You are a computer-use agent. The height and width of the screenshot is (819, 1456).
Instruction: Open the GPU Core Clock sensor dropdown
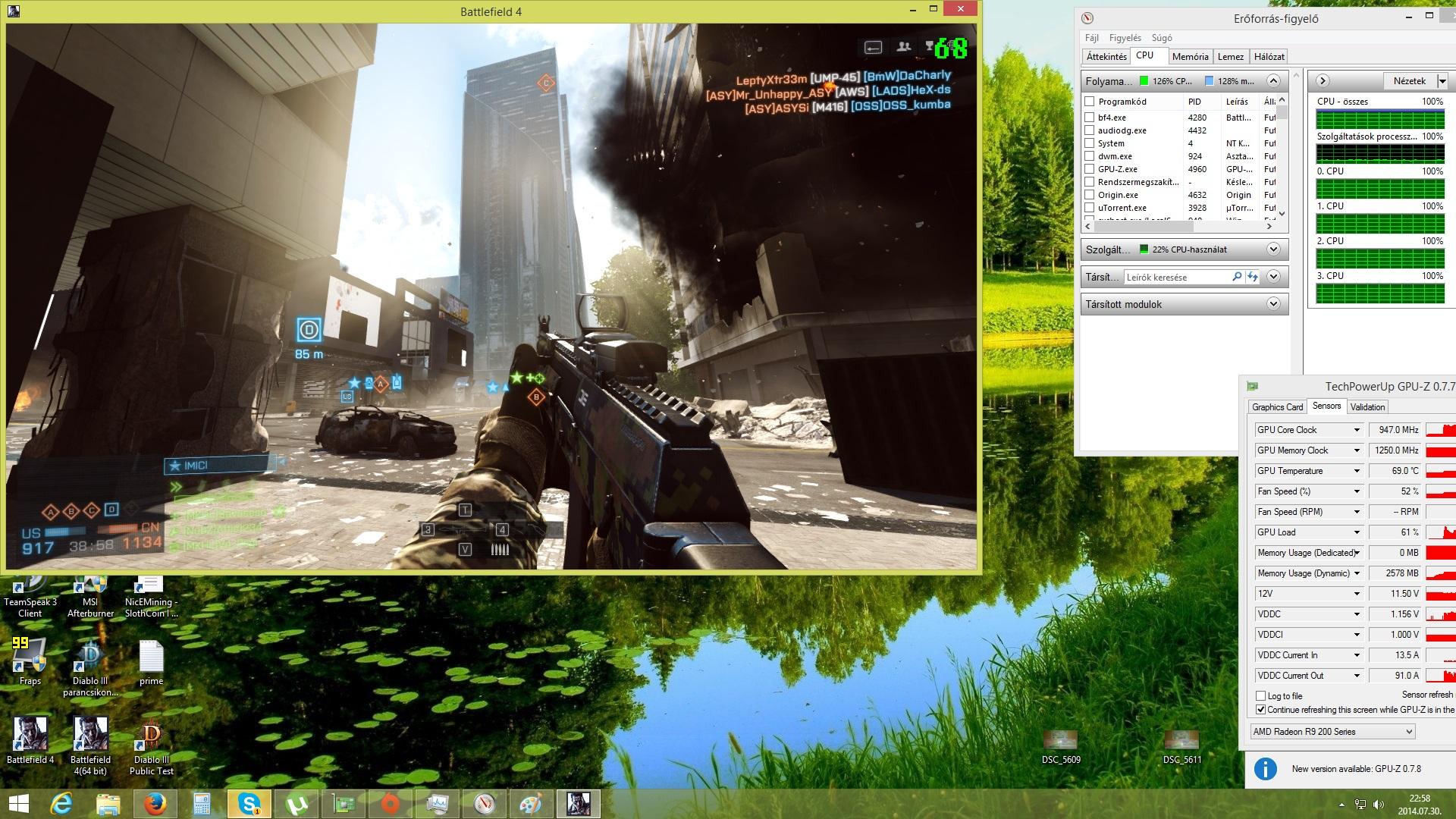(1357, 430)
